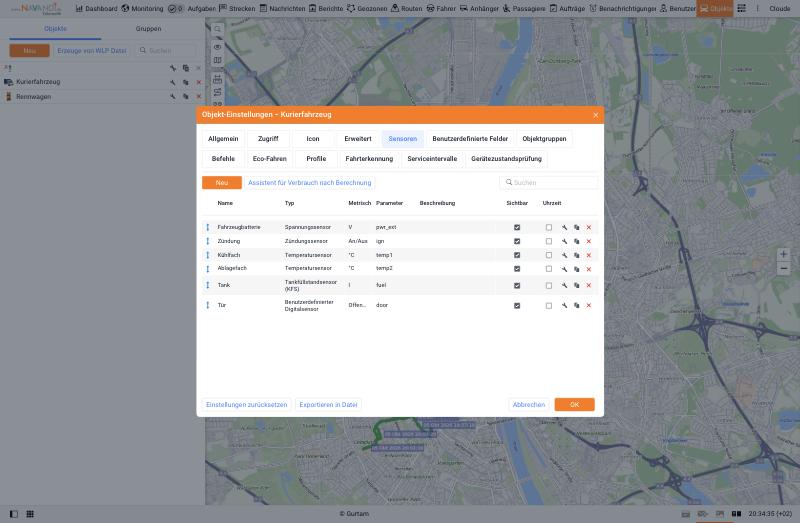This screenshot has height=523, width=800.
Task: Enable Uhrzeit for Zündung
Action: tap(548, 241)
